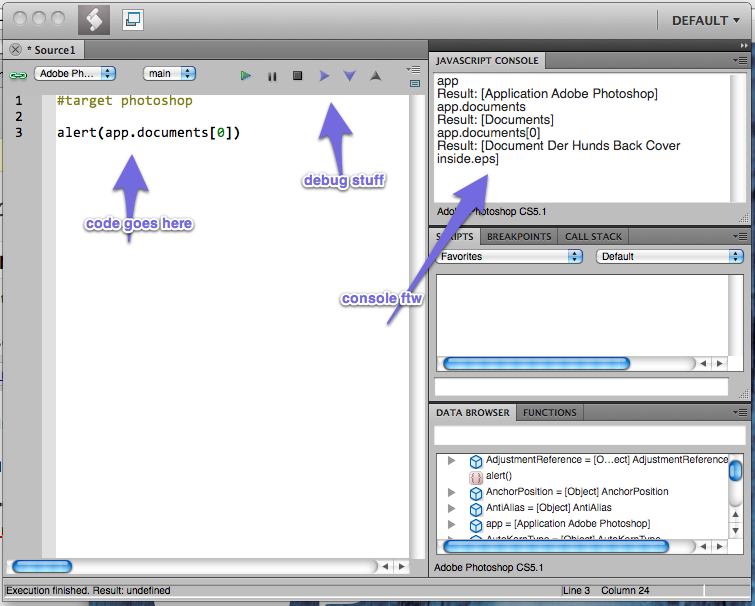This screenshot has height=606, width=755.
Task: Open Data Browser panel flyout menu
Action: 741,413
